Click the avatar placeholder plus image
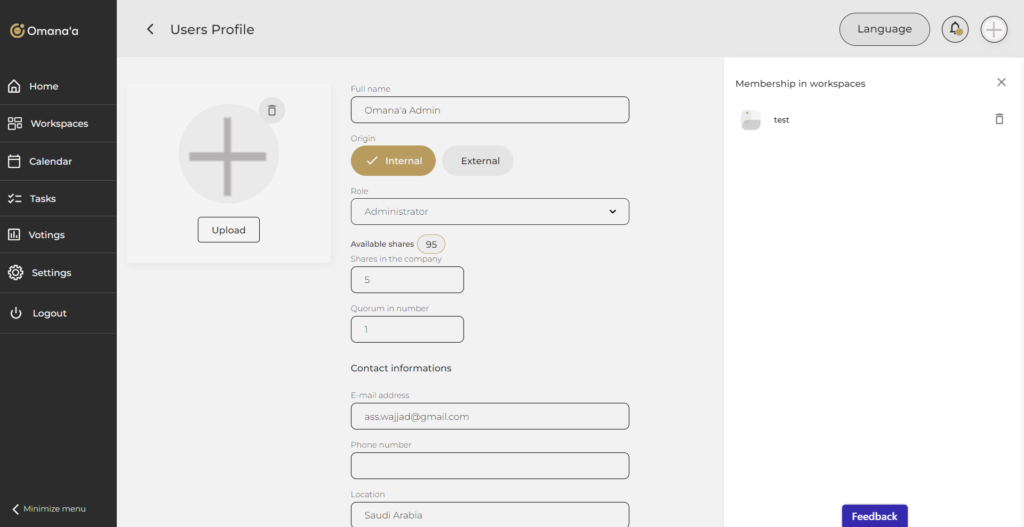 point(228,155)
